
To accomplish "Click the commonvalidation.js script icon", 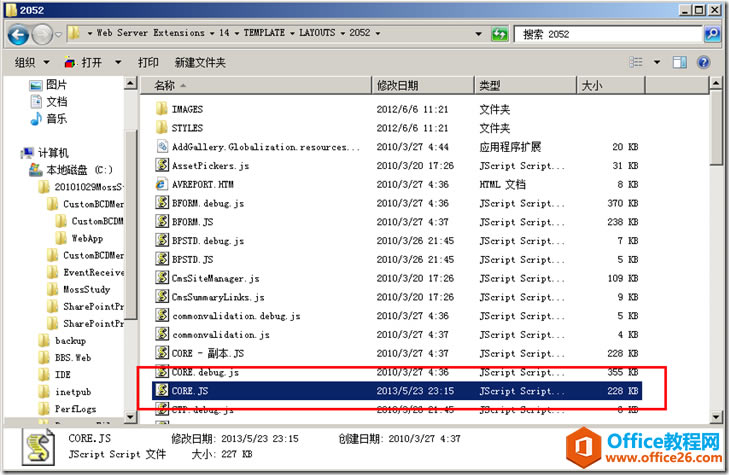I will pyautogui.click(x=161, y=334).
